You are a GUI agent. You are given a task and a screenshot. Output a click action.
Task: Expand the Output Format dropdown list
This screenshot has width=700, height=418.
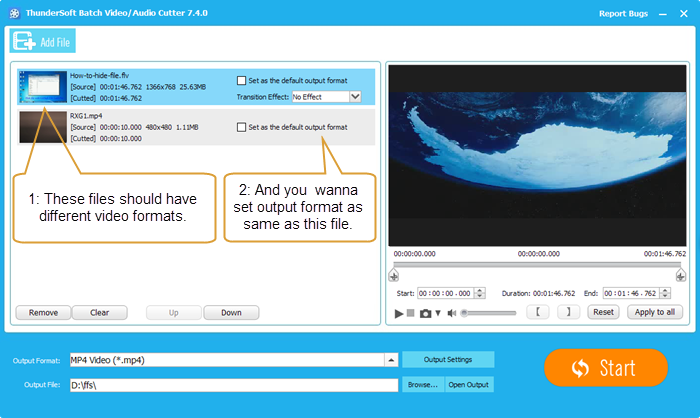click(x=390, y=360)
